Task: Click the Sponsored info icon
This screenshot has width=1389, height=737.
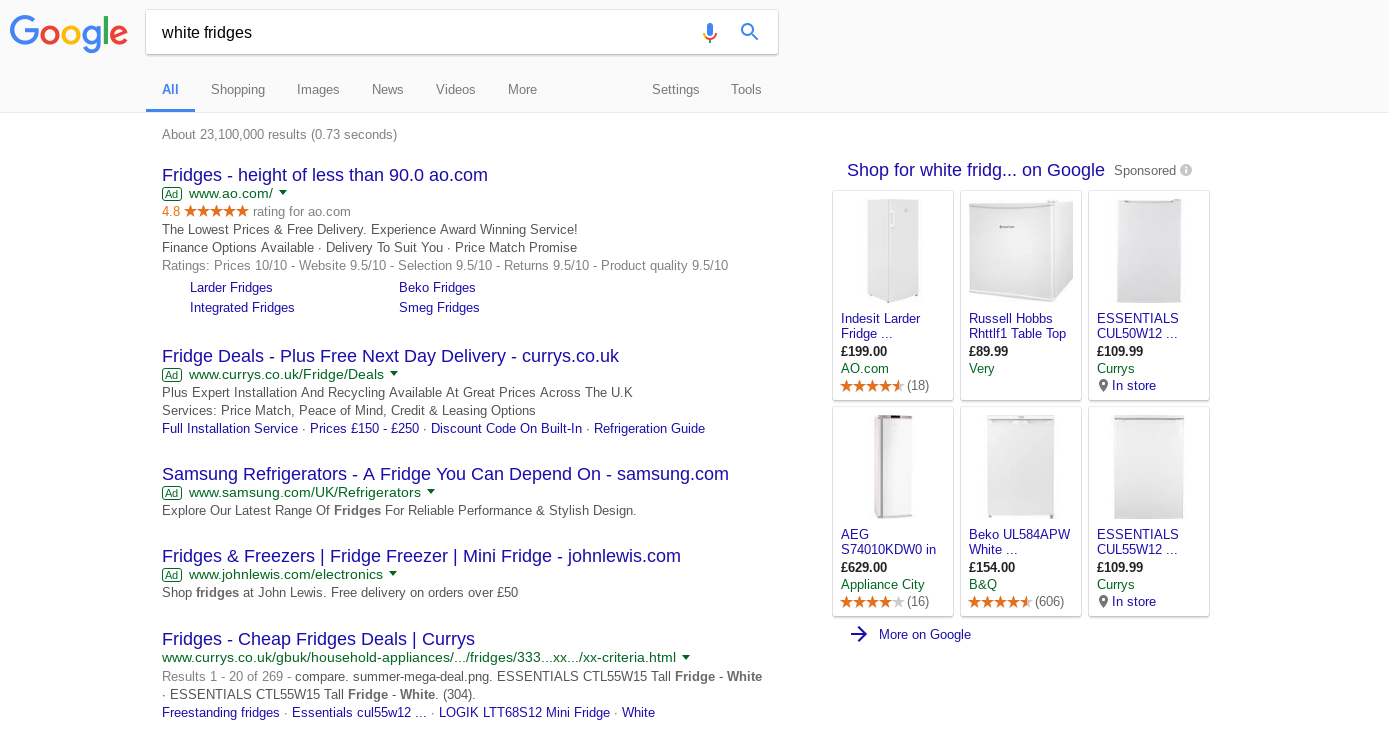Action: (1186, 170)
